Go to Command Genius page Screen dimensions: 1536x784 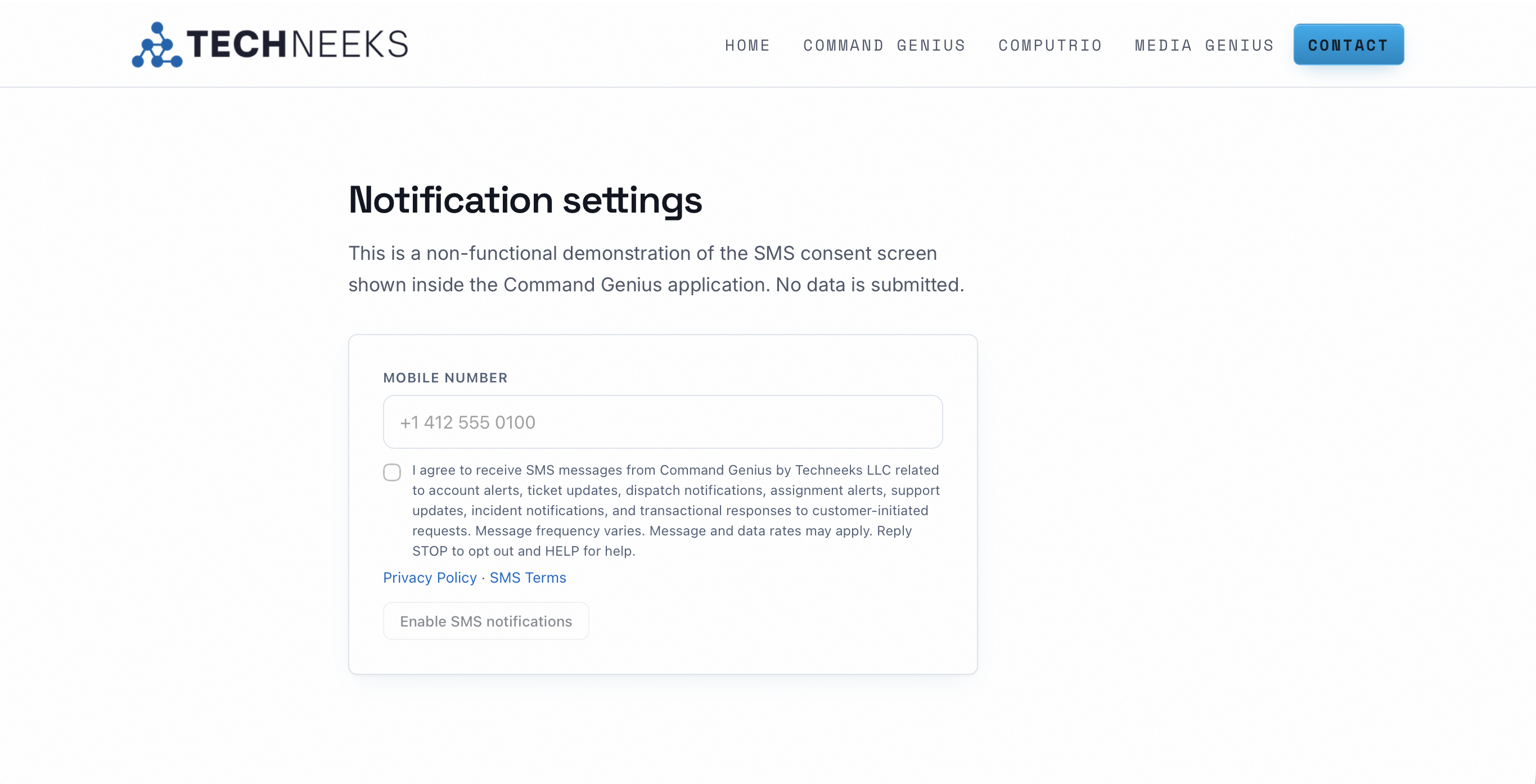[x=884, y=46]
